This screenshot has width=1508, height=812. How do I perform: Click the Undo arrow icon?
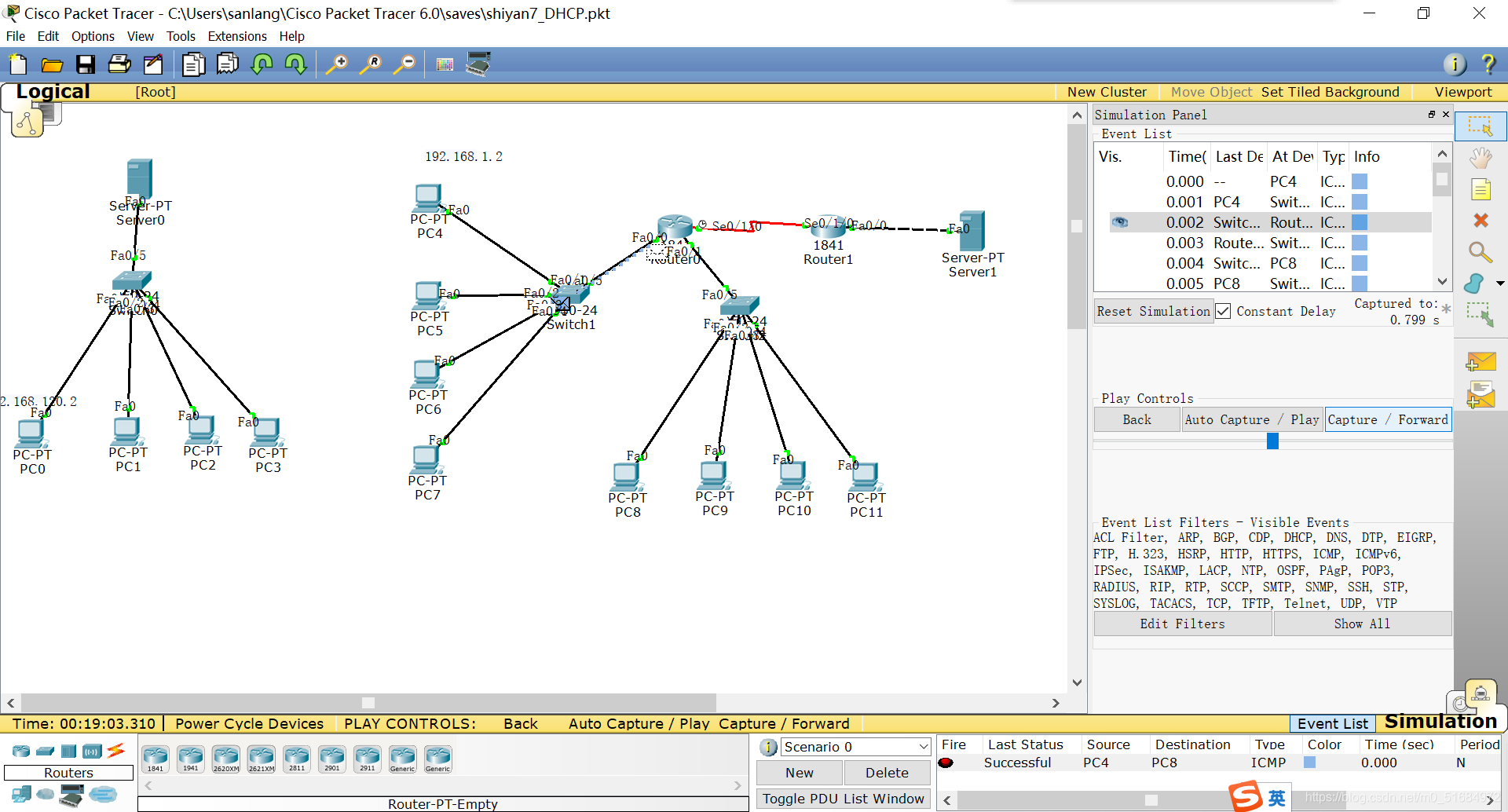[x=262, y=64]
